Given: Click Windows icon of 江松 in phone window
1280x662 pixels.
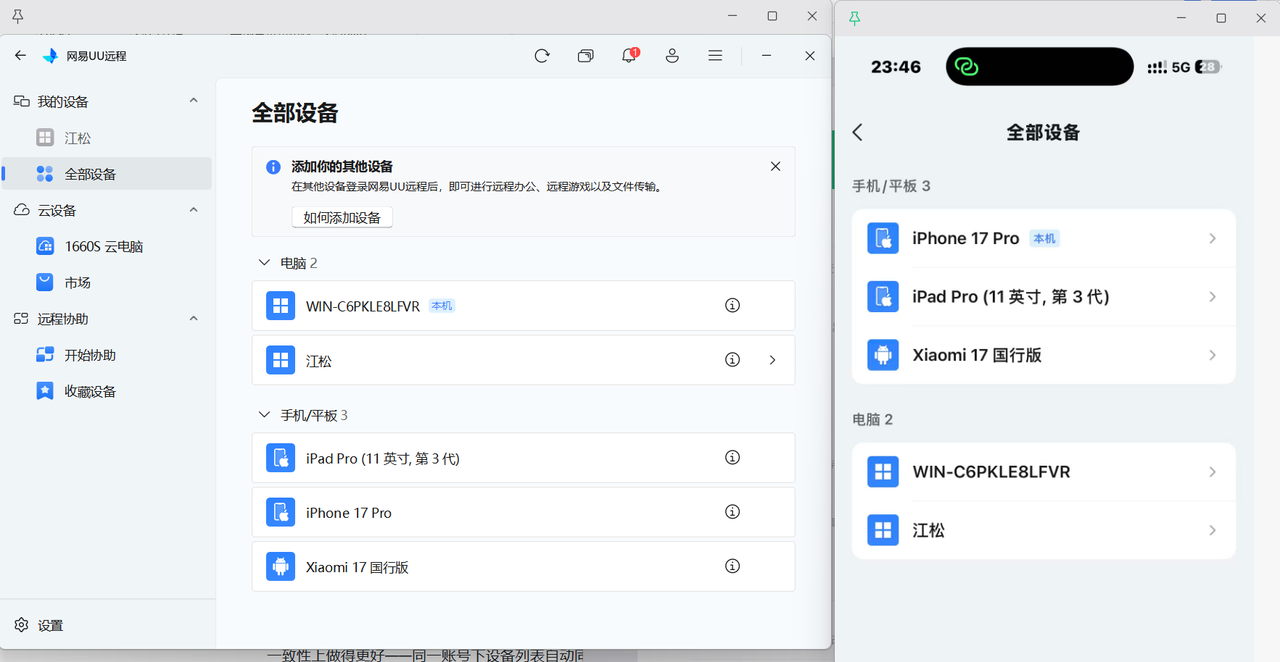Looking at the screenshot, I should tap(883, 530).
